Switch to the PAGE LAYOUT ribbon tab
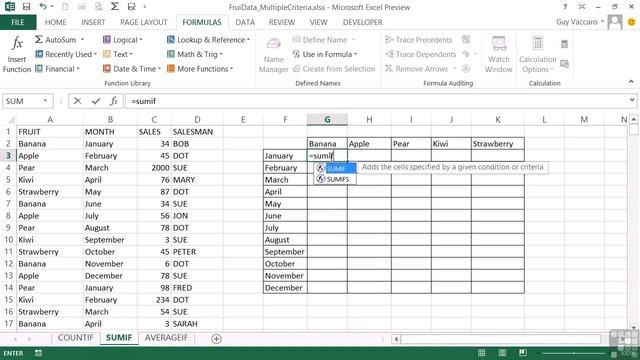640x360 pixels. pos(144,22)
